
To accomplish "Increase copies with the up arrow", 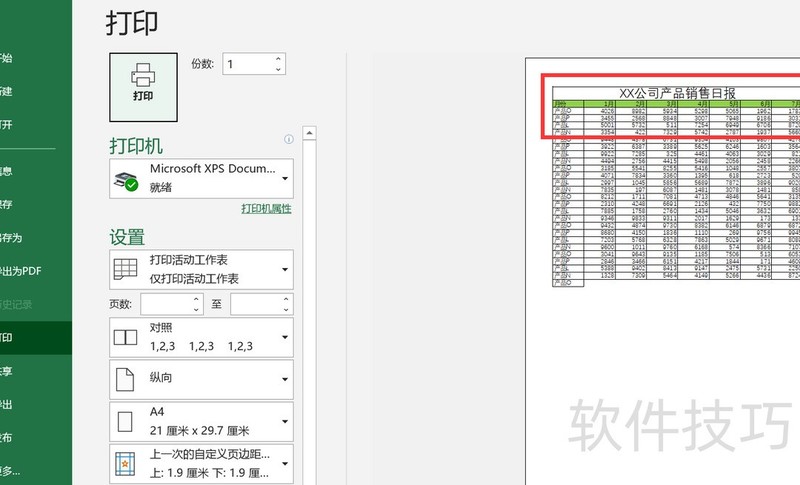I will pos(279,59).
